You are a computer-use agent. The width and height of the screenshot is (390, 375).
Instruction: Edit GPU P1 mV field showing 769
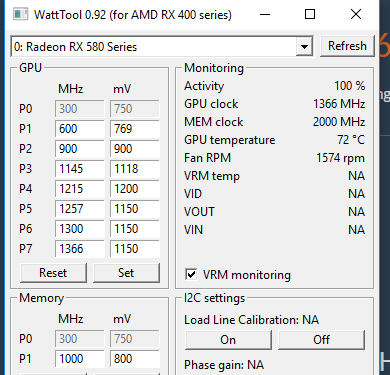(135, 129)
